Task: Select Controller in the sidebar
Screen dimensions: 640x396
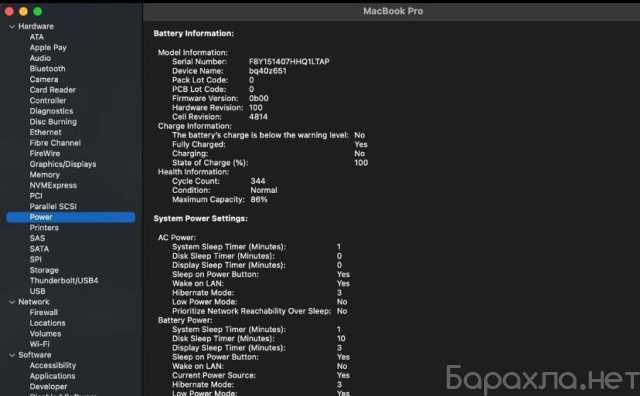Action: pyautogui.click(x=48, y=100)
